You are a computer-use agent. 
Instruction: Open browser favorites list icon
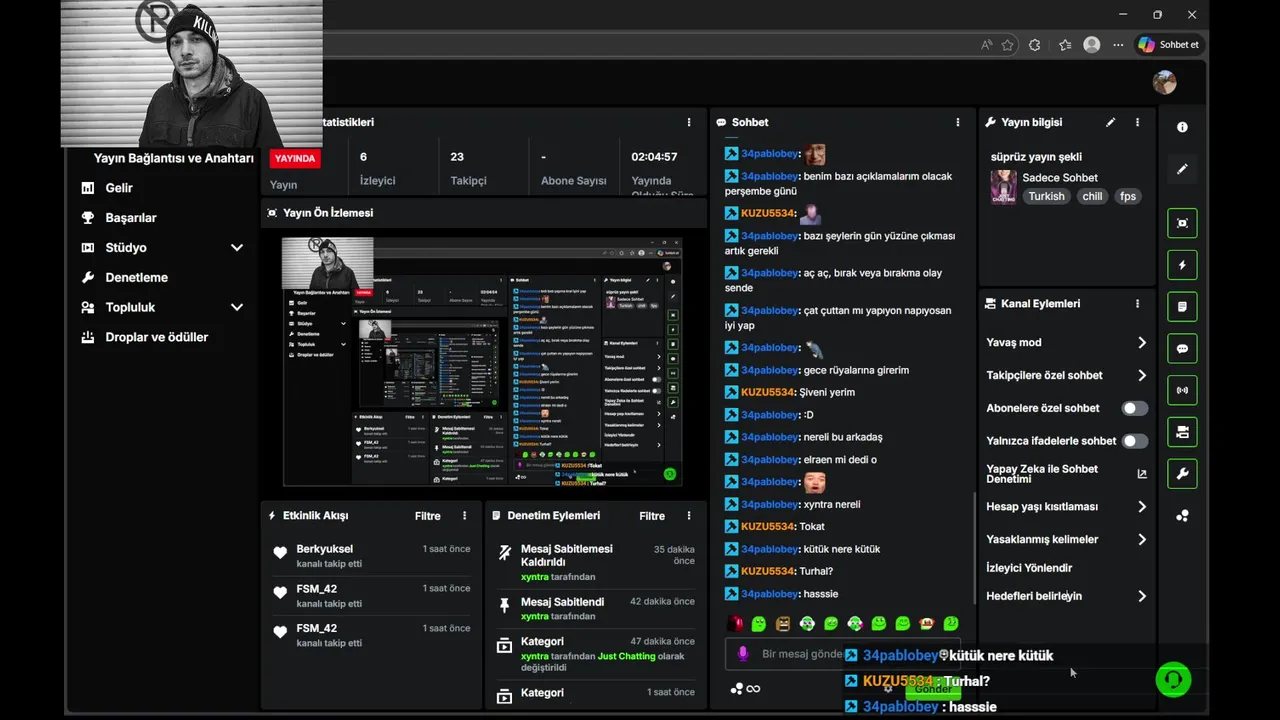click(x=1065, y=45)
